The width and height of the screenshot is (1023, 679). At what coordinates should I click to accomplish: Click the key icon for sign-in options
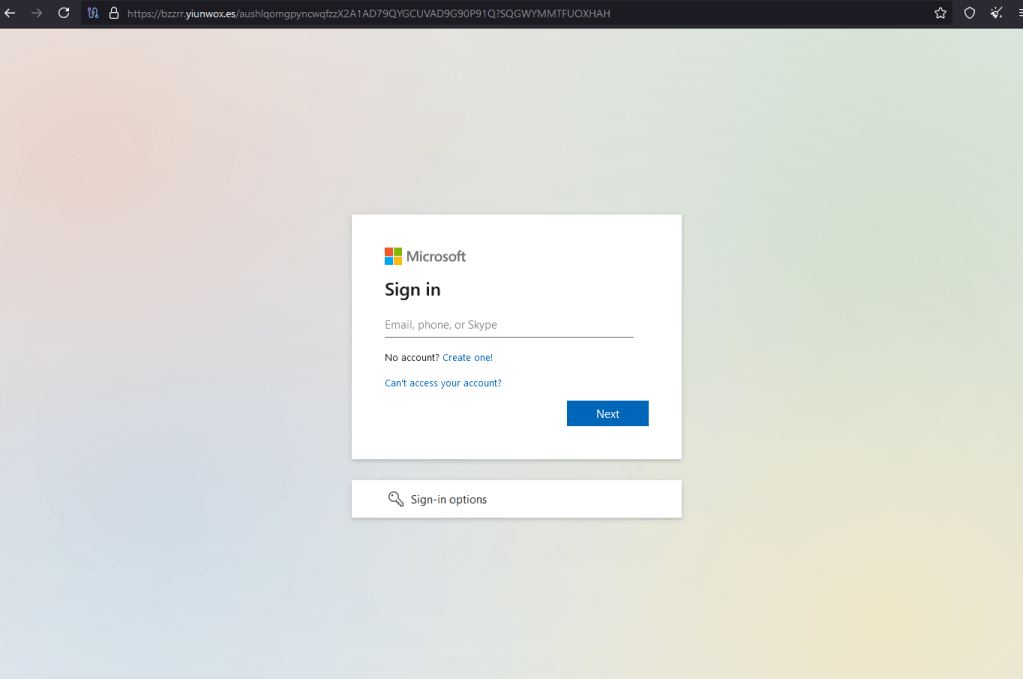[396, 499]
